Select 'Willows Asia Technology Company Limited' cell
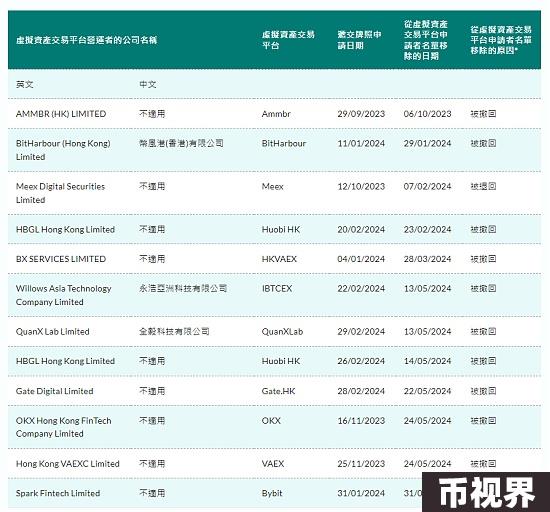Viewport: 550px width, 512px height. (63, 295)
